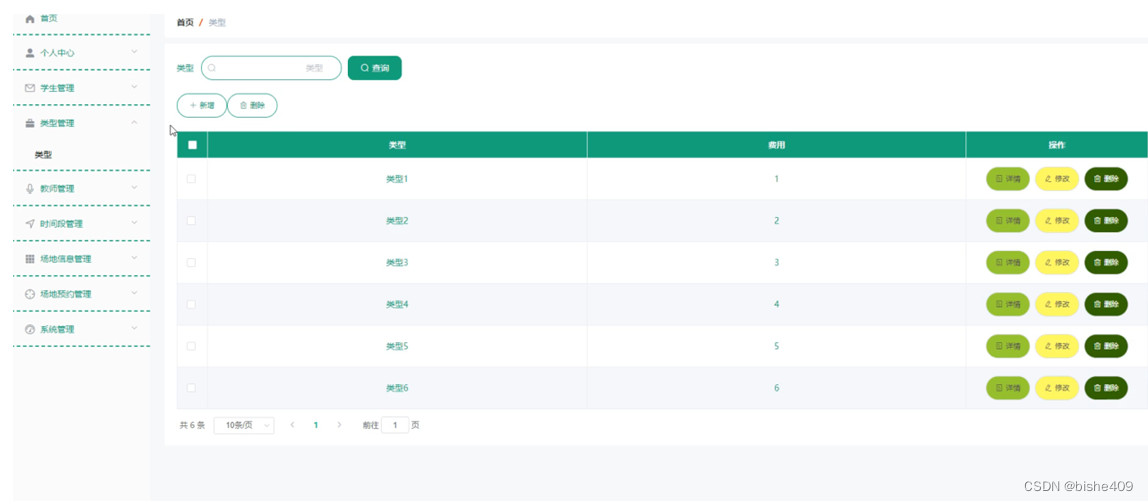Toggle the select-all checkbox in table header
1148x501 pixels.
193,145
